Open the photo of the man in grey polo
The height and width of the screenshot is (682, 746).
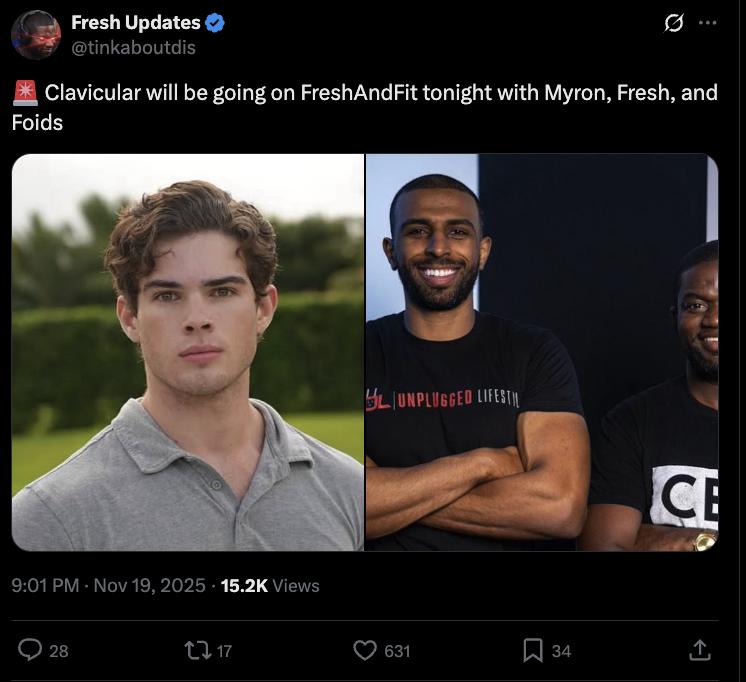[x=188, y=352]
